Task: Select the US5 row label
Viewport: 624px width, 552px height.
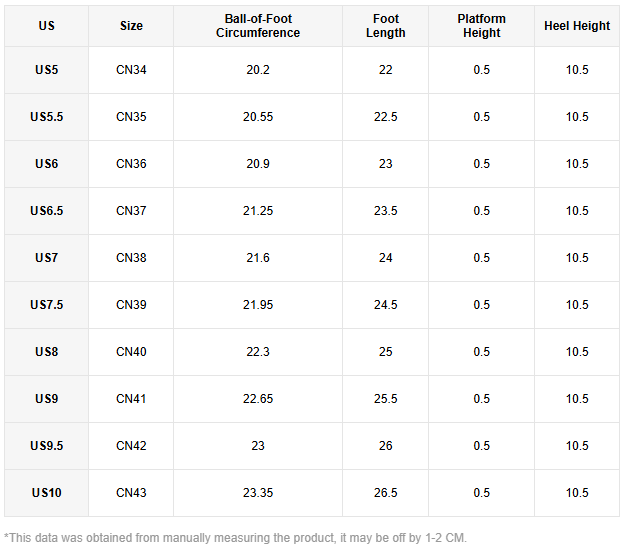Action: pos(47,70)
